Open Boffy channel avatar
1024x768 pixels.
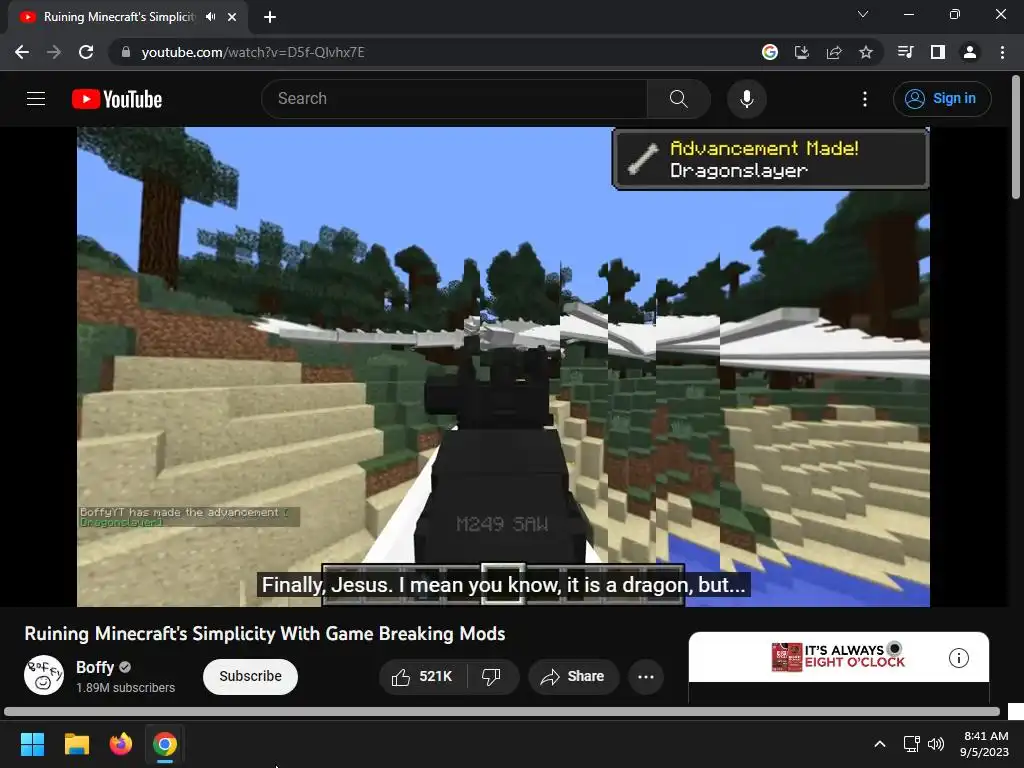pyautogui.click(x=44, y=675)
